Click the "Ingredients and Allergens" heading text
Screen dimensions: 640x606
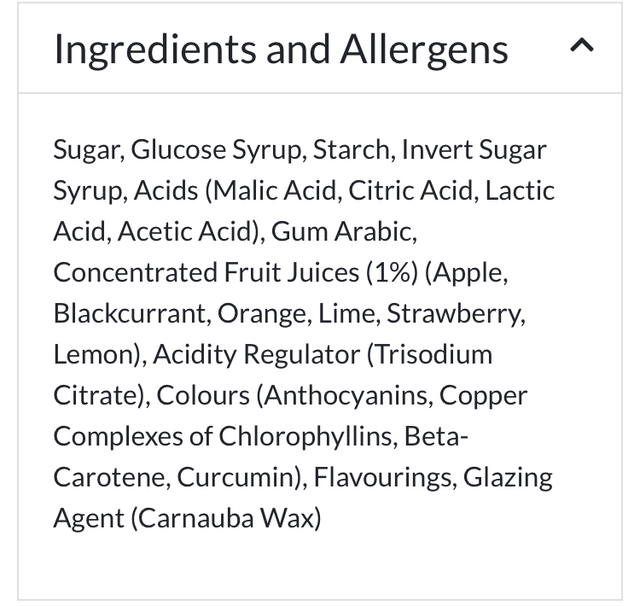281,49
